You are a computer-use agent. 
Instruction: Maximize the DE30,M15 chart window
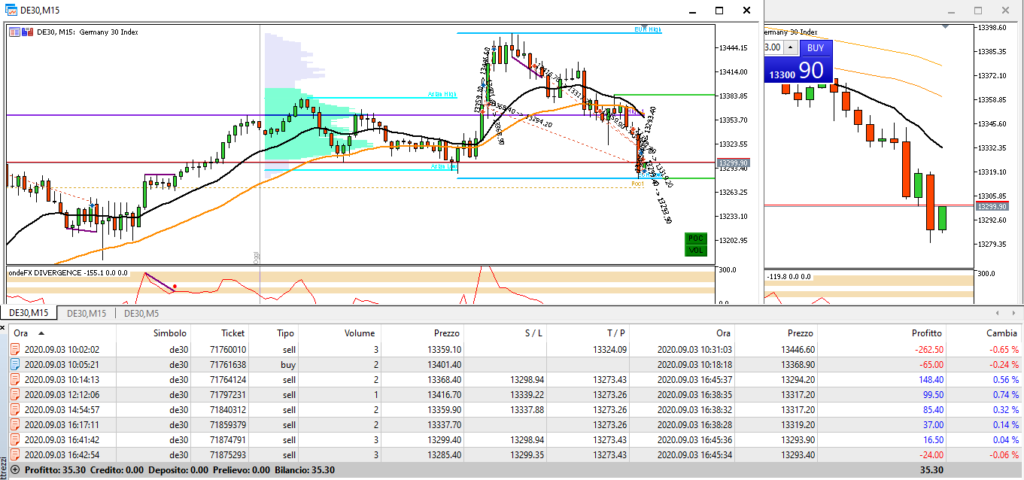(x=719, y=10)
